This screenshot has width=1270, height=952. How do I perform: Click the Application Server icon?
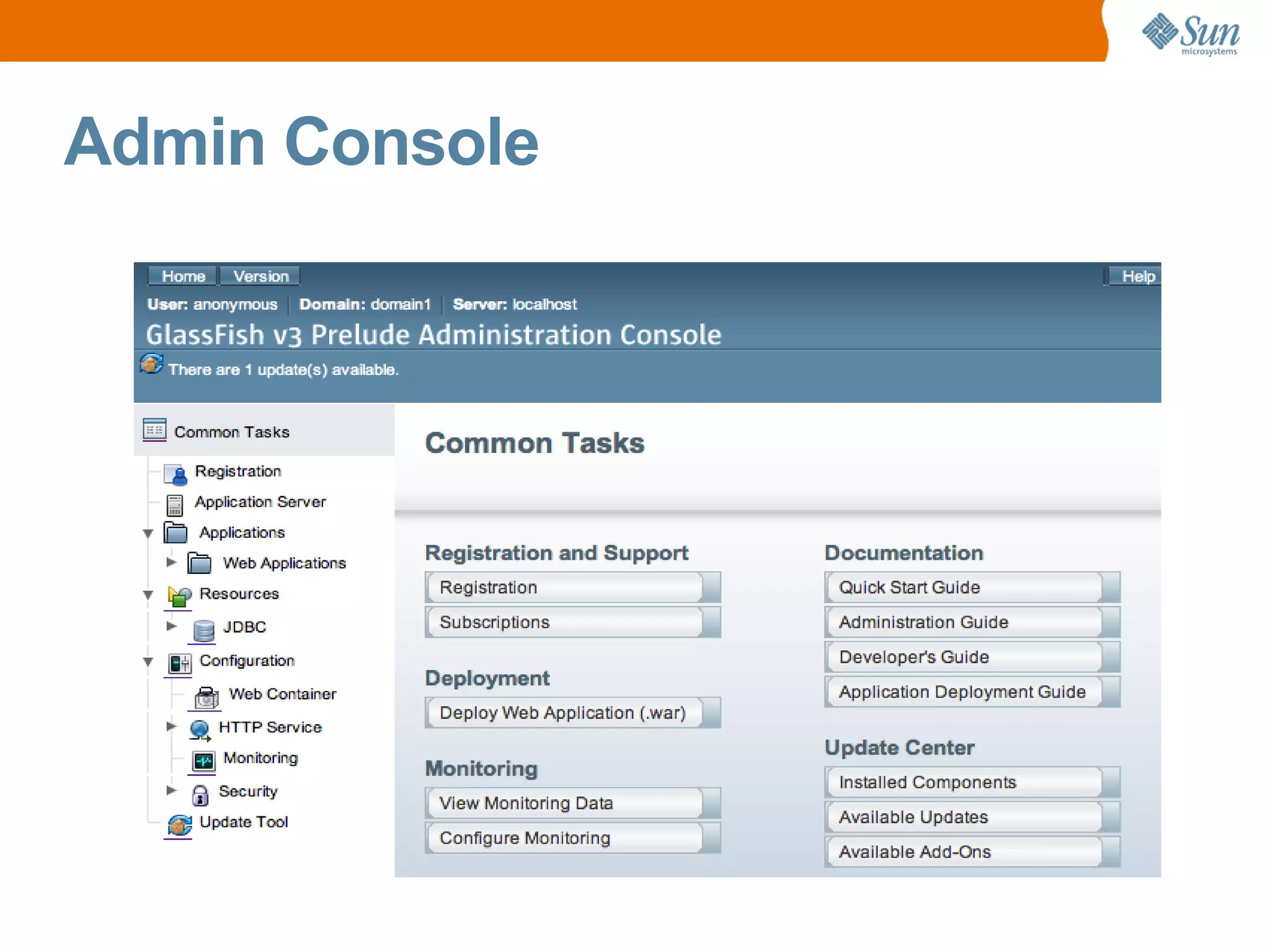click(175, 505)
